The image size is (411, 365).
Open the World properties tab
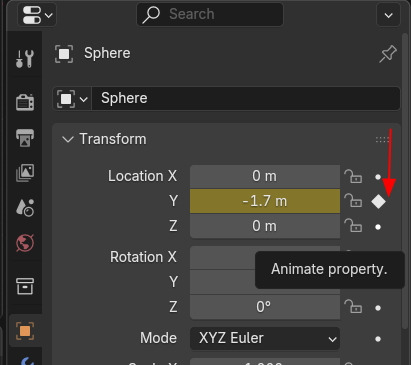pyautogui.click(x=25, y=243)
